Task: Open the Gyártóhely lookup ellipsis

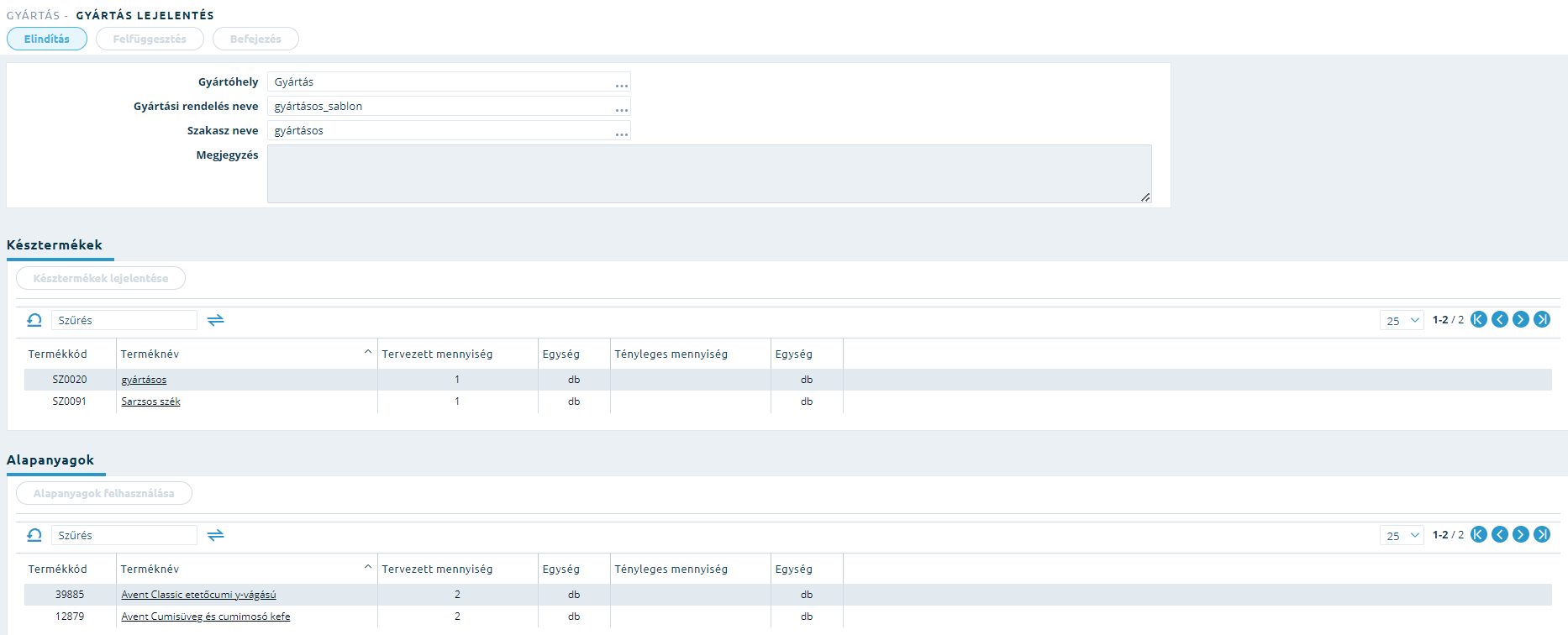Action: tap(622, 83)
